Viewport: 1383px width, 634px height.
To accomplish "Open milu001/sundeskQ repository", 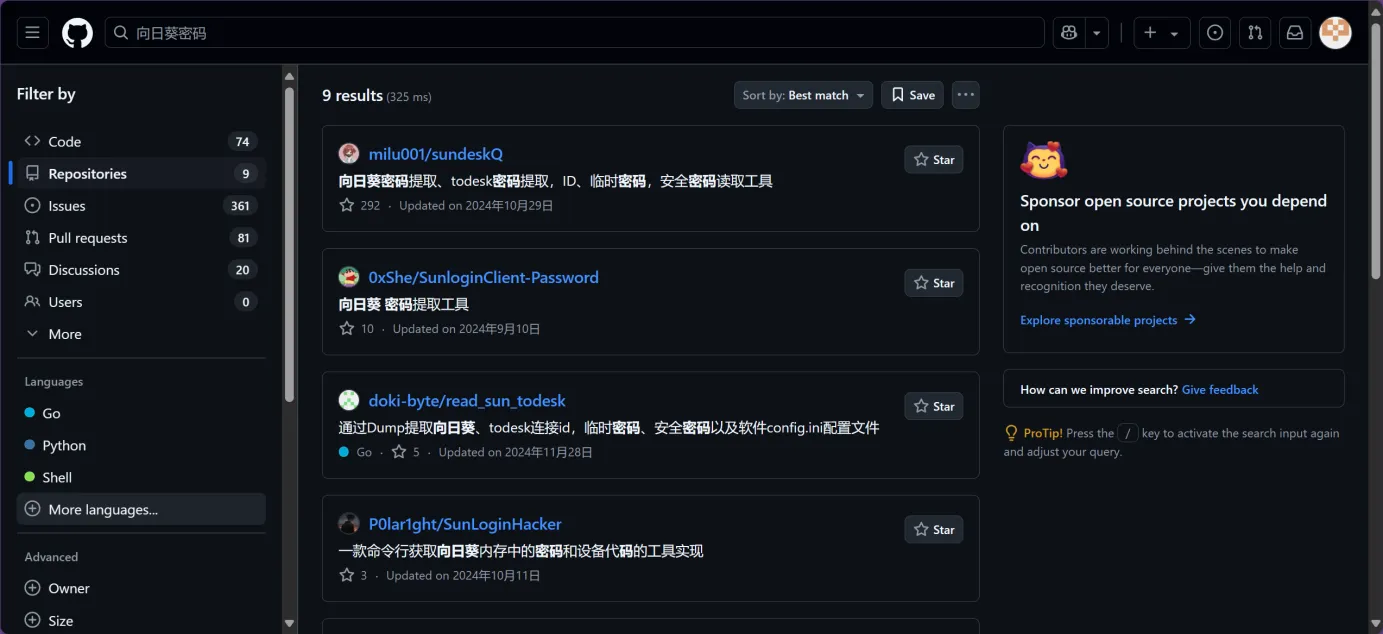I will [x=436, y=154].
